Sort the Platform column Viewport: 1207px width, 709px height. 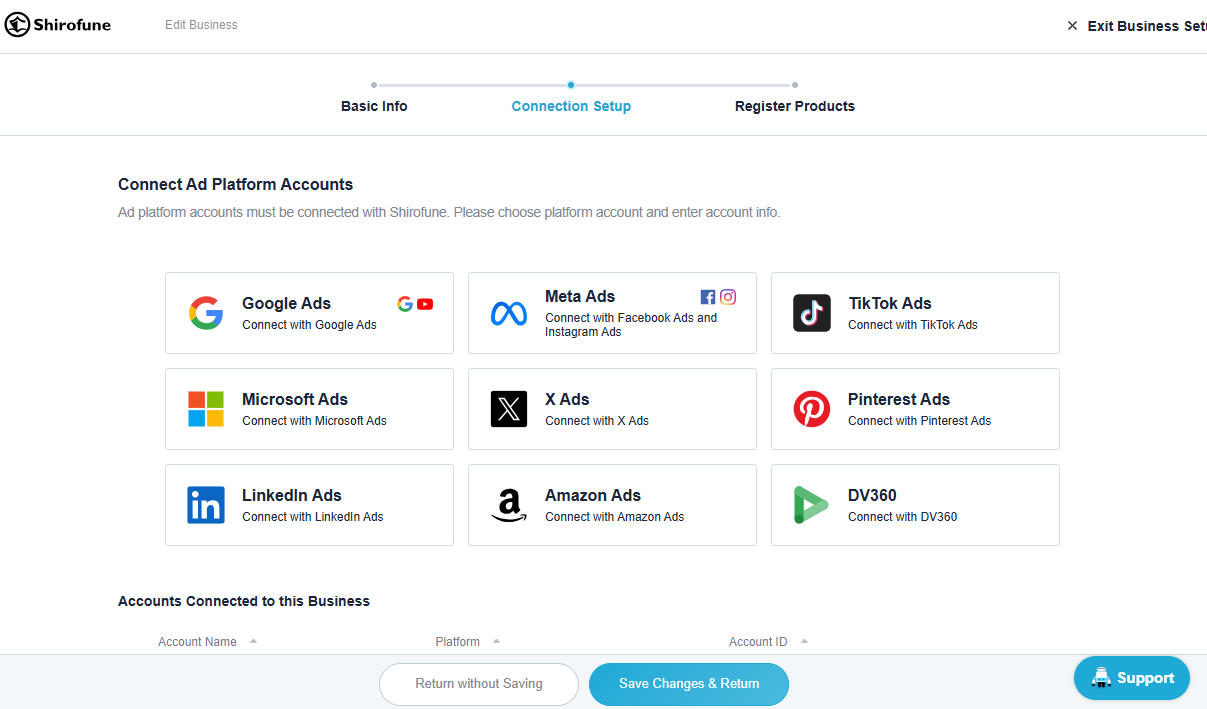pos(498,641)
